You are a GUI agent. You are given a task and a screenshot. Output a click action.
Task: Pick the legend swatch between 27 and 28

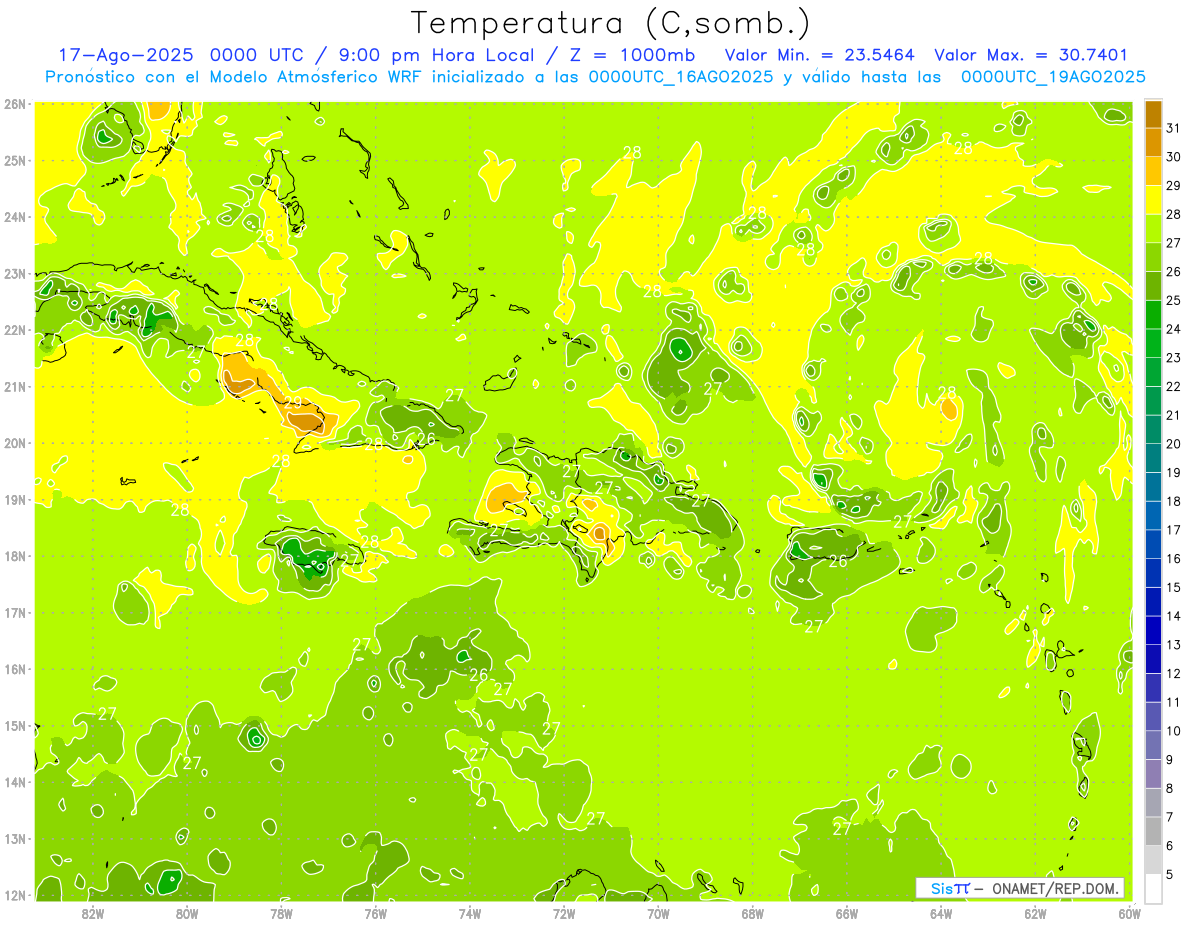click(1153, 229)
